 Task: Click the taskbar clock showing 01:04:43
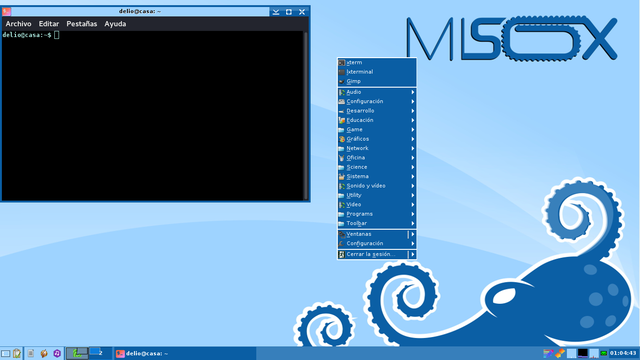point(623,353)
